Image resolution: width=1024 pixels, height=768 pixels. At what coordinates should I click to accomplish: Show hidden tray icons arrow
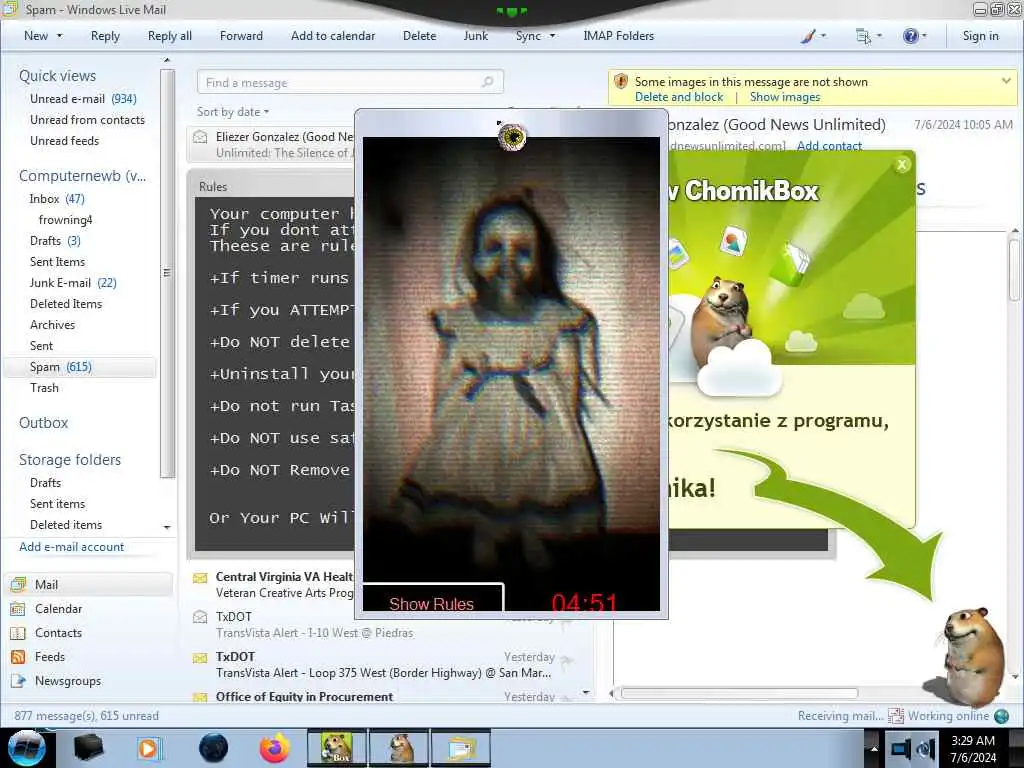[x=873, y=748]
